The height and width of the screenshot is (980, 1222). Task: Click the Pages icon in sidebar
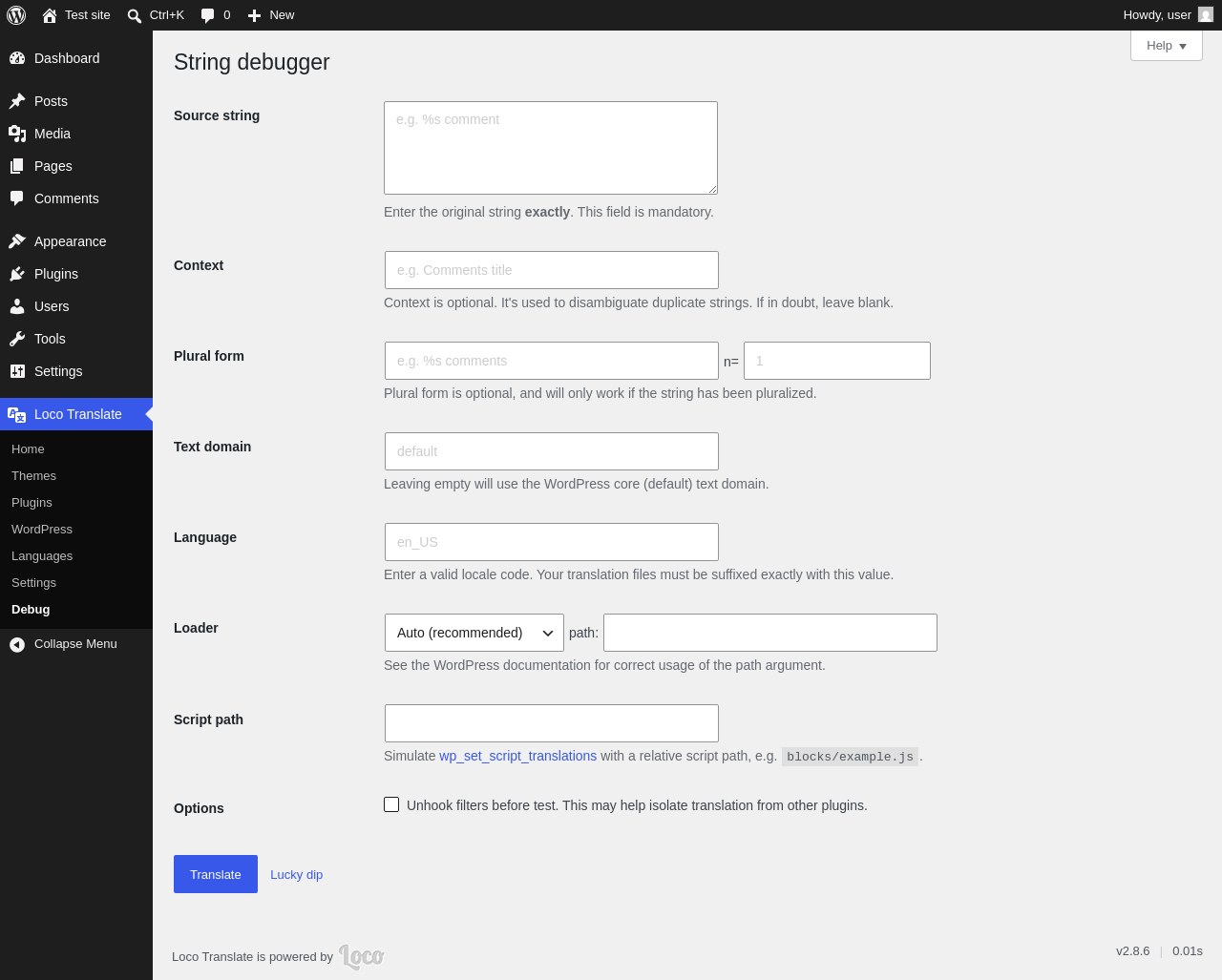[17, 166]
